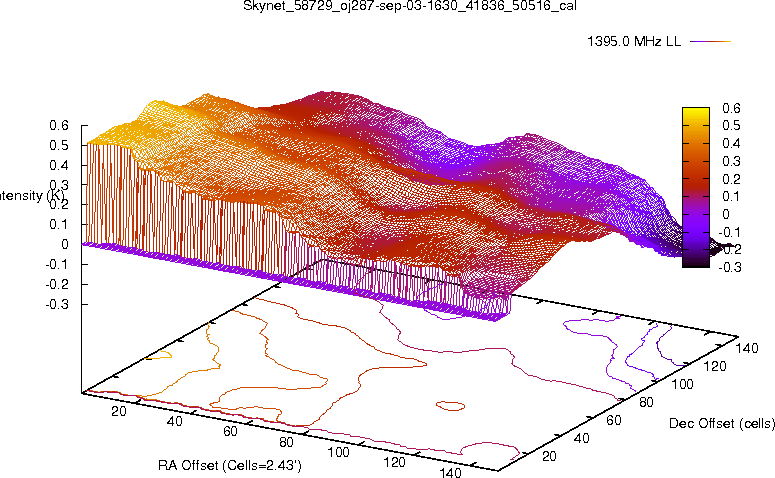The height and width of the screenshot is (478, 775).
Task: Click the legend's purple line sample
Action: pyautogui.click(x=710, y=42)
